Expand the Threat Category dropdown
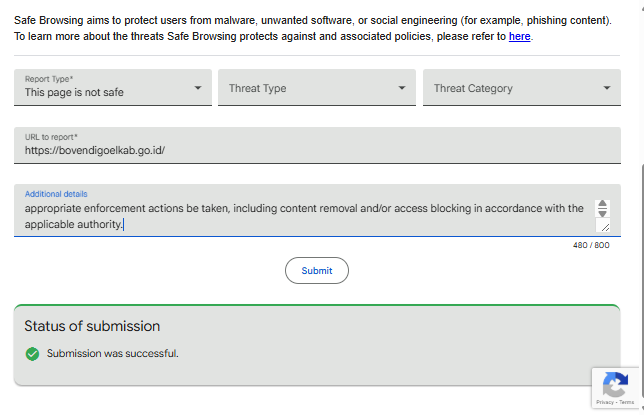The height and width of the screenshot is (415, 644). click(607, 88)
